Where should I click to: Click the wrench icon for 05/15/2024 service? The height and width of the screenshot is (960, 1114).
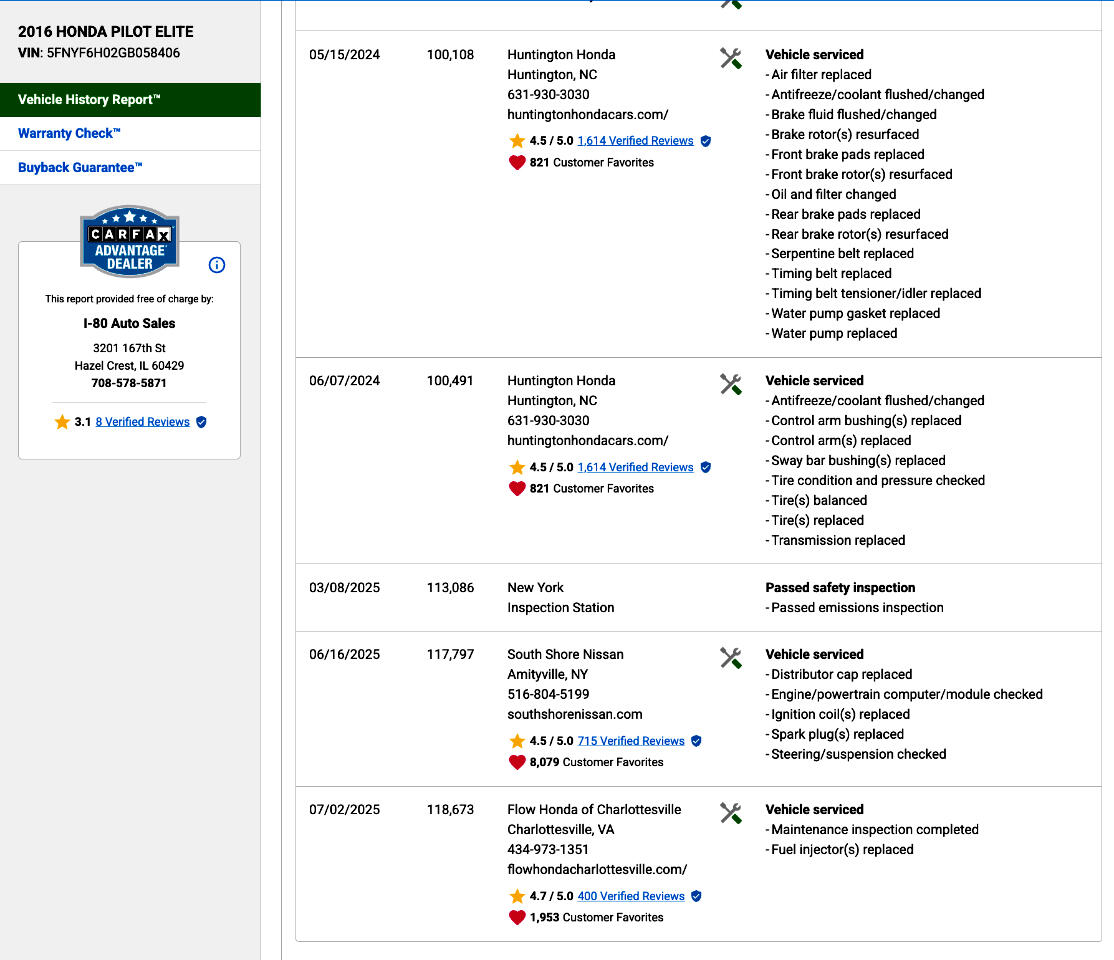(731, 58)
